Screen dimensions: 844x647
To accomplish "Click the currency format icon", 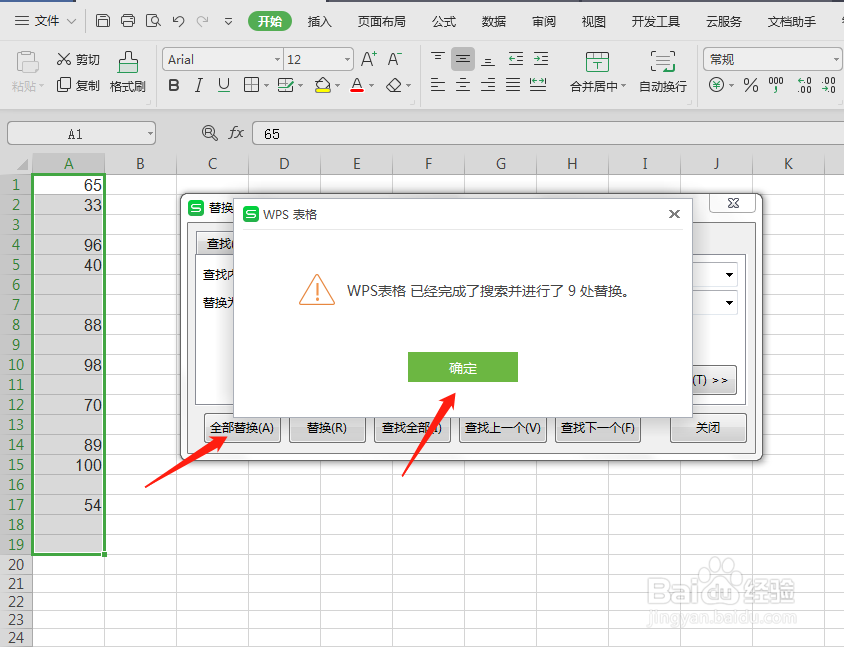I will point(716,85).
